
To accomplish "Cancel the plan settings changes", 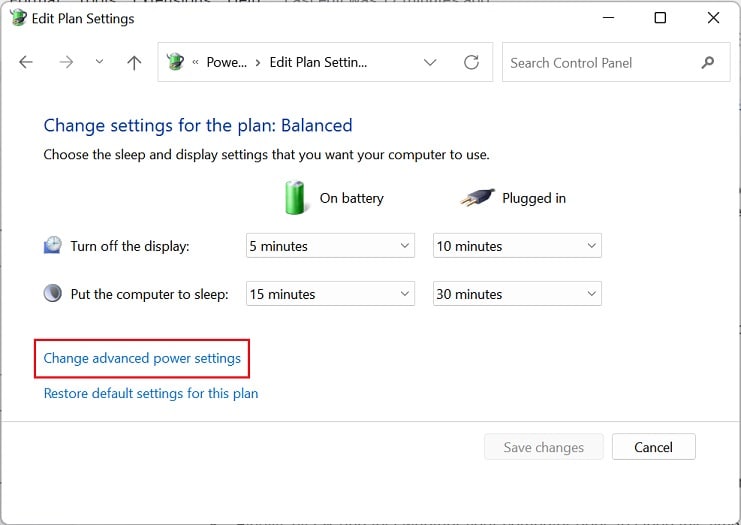I will click(654, 447).
